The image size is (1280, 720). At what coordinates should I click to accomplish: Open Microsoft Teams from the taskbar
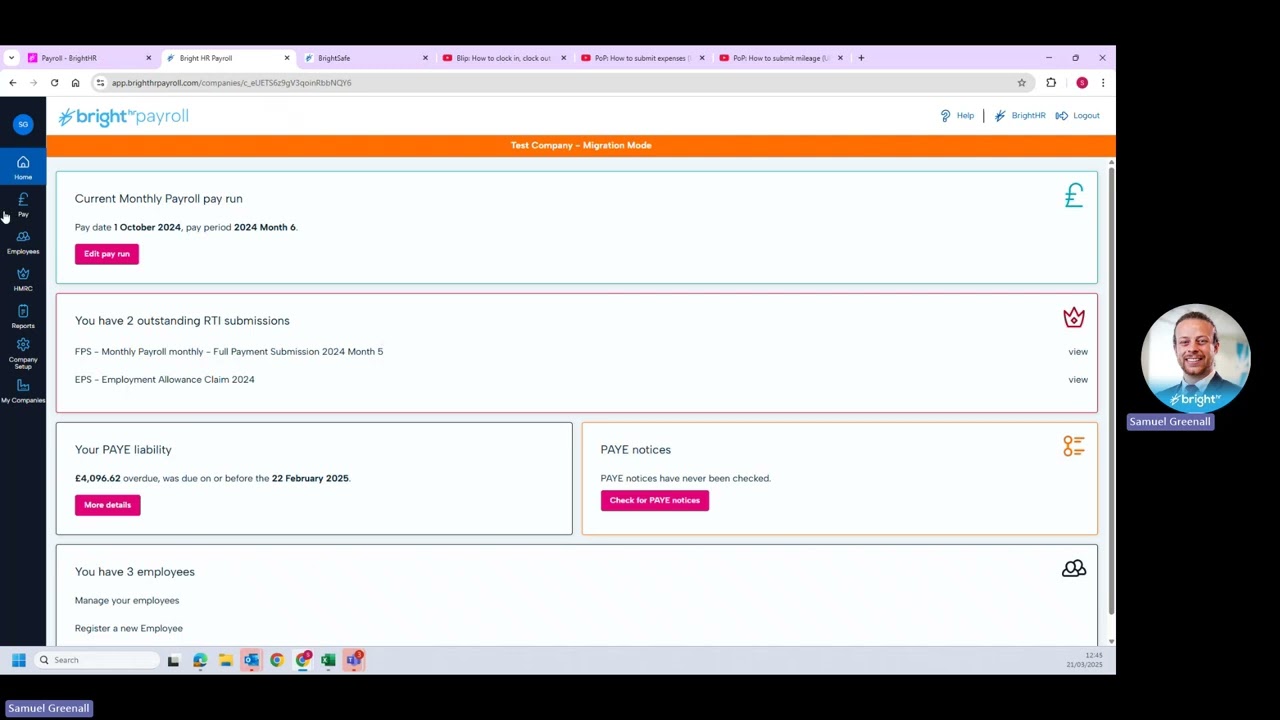click(354, 660)
